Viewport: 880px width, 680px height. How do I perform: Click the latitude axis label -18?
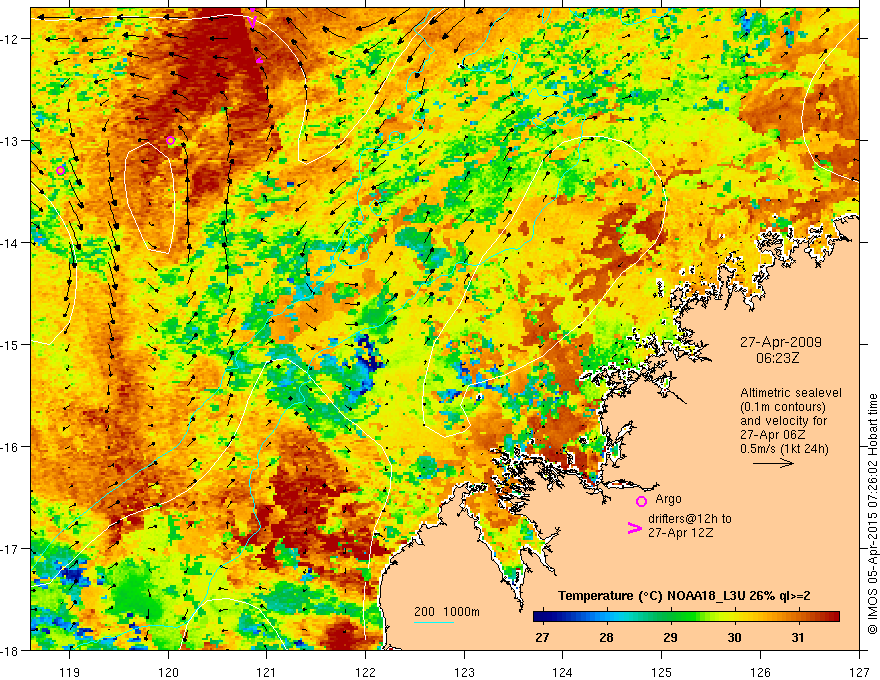[x=10, y=650]
